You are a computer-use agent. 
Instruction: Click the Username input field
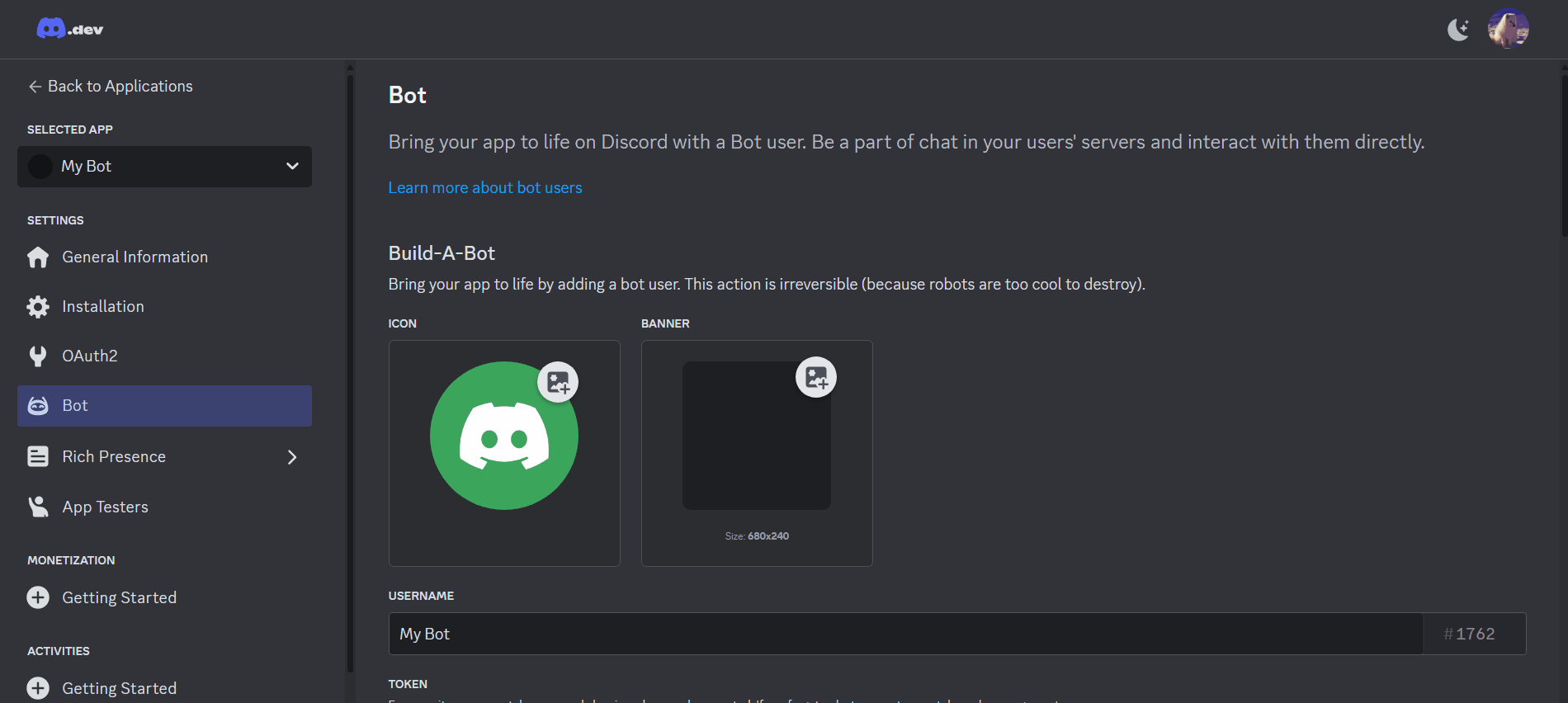point(905,634)
